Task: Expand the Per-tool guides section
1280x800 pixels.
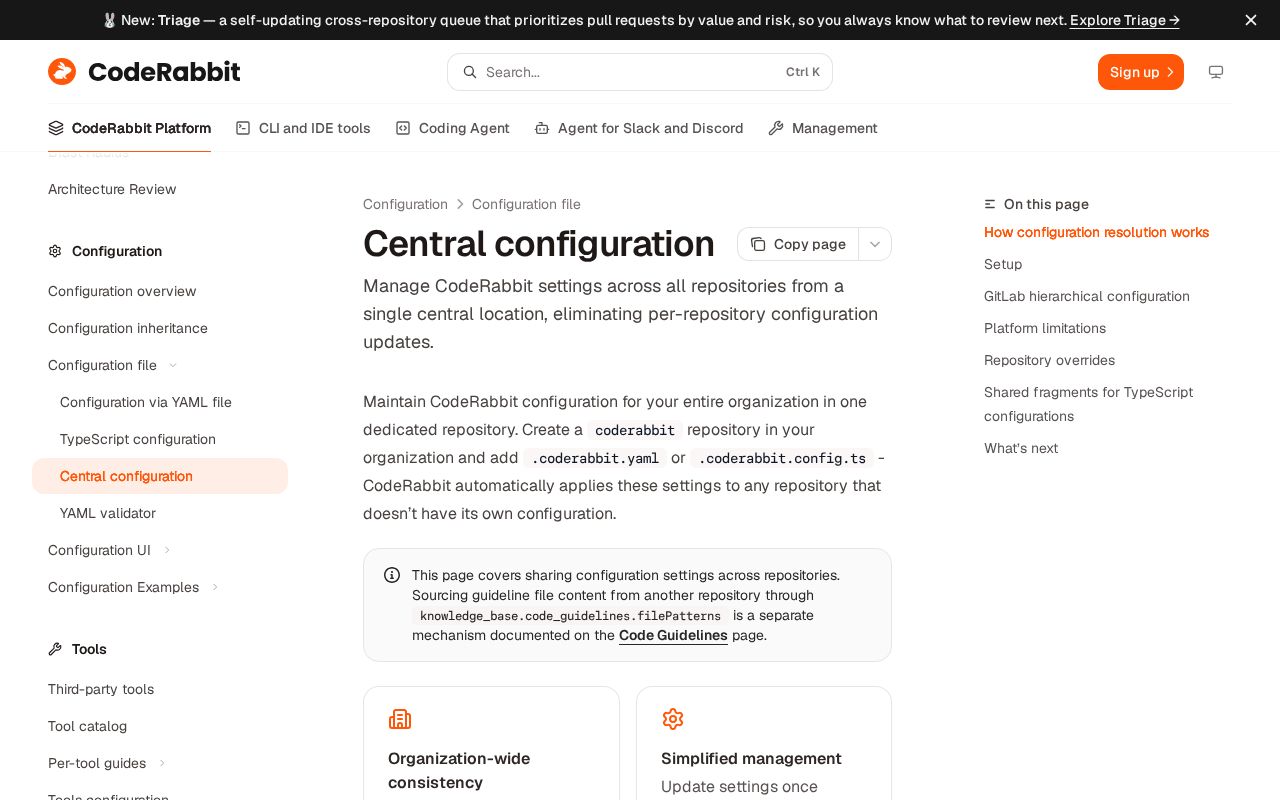Action: (162, 763)
